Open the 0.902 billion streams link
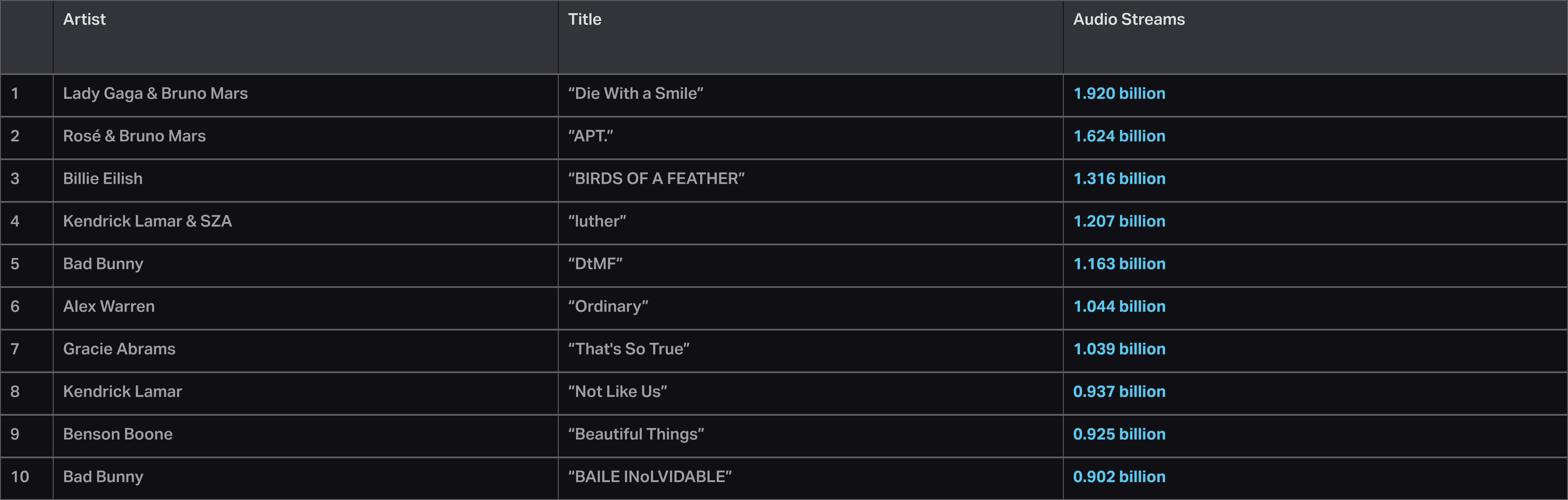The image size is (1568, 500). (1119, 477)
